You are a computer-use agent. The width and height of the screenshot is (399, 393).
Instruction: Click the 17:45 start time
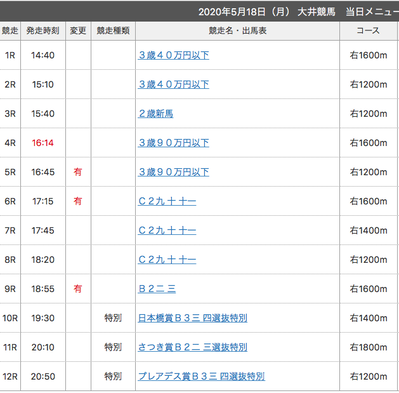(43, 230)
